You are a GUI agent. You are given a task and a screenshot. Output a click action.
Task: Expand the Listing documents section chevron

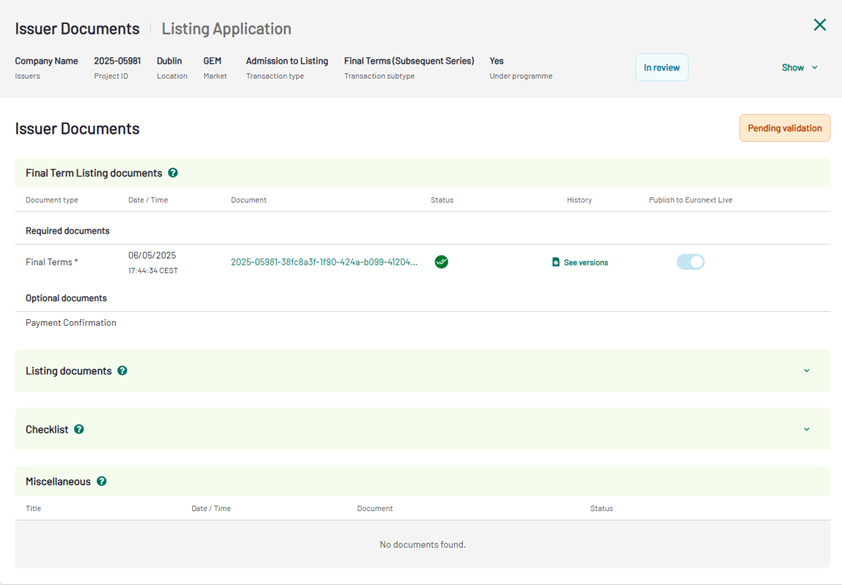click(807, 371)
